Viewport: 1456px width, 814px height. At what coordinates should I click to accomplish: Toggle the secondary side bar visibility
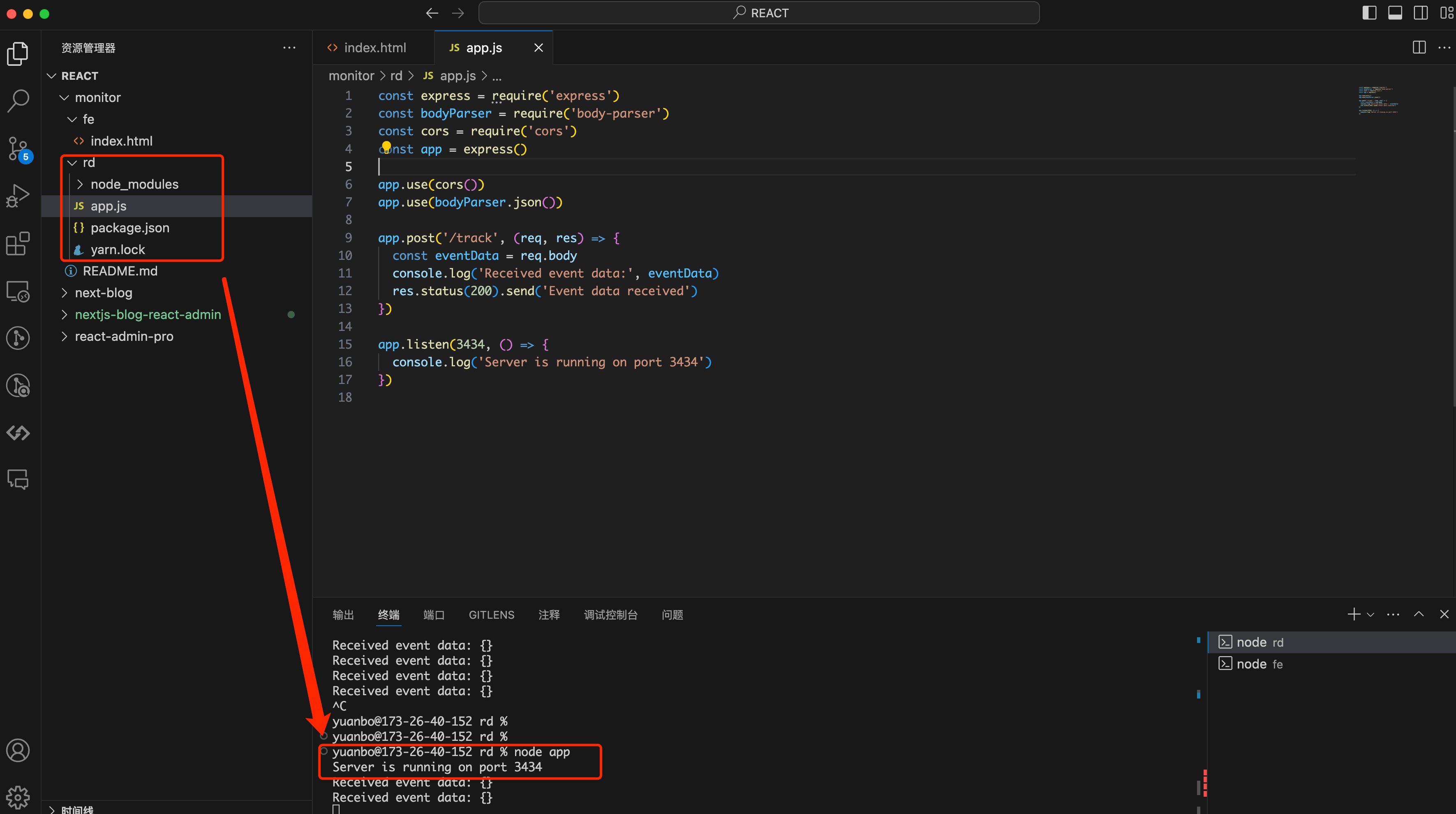pos(1420,12)
